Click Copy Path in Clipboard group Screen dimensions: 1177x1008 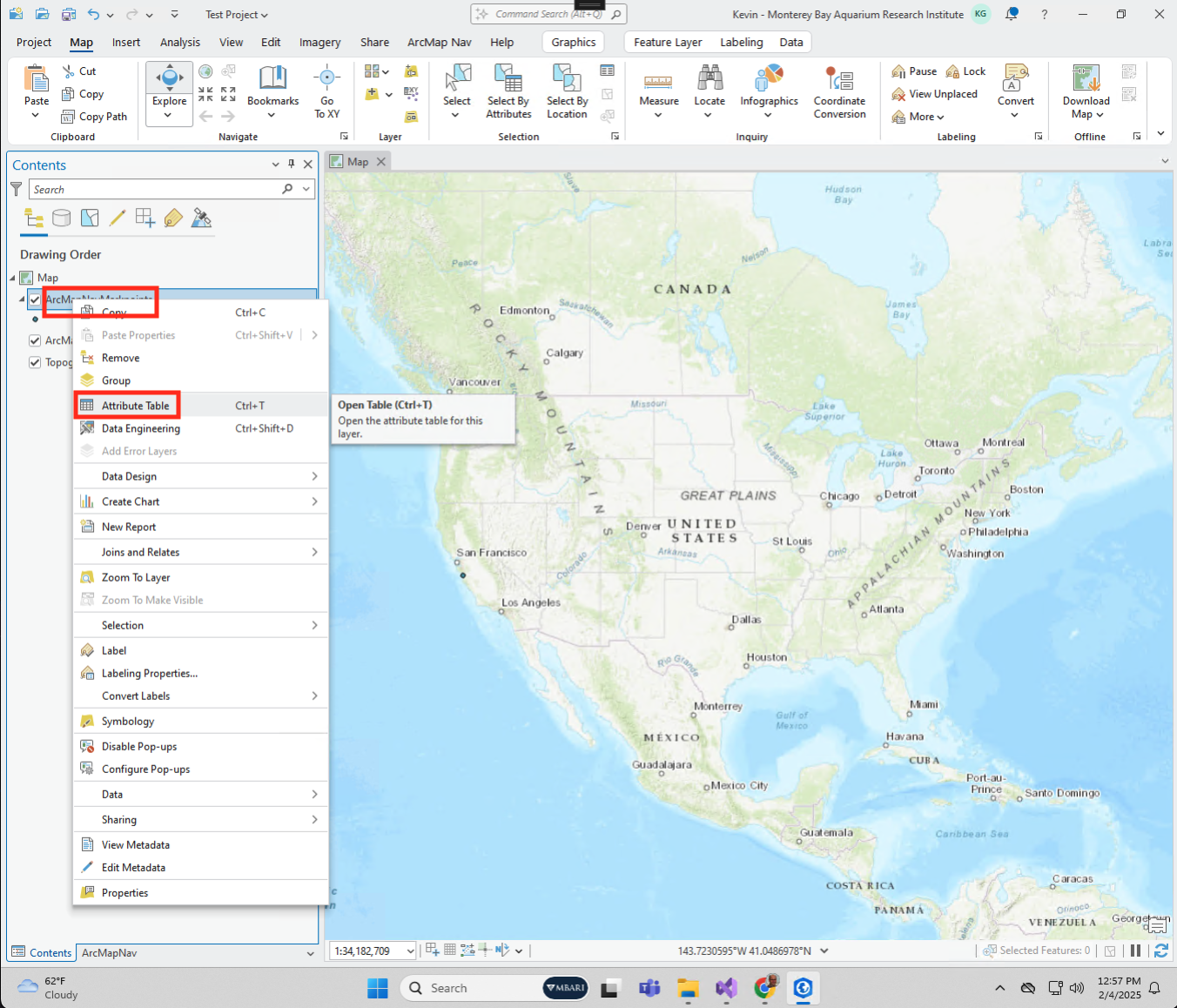(103, 117)
